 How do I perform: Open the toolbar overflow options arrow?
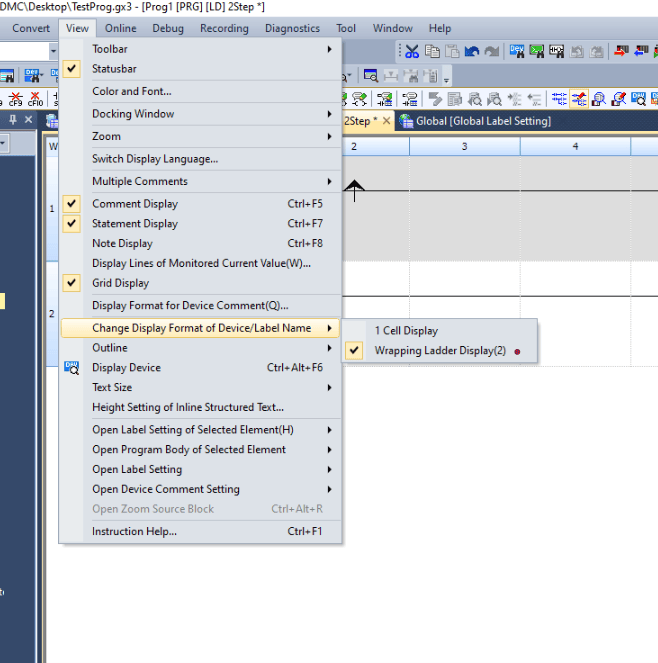click(446, 79)
